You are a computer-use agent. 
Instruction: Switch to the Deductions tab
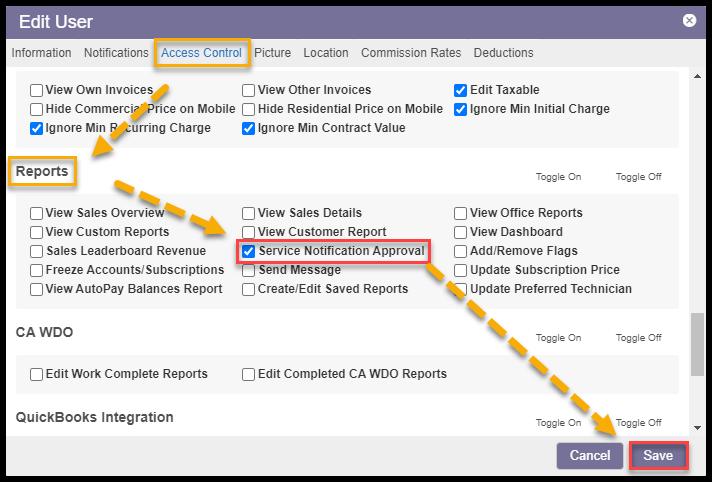[503, 53]
